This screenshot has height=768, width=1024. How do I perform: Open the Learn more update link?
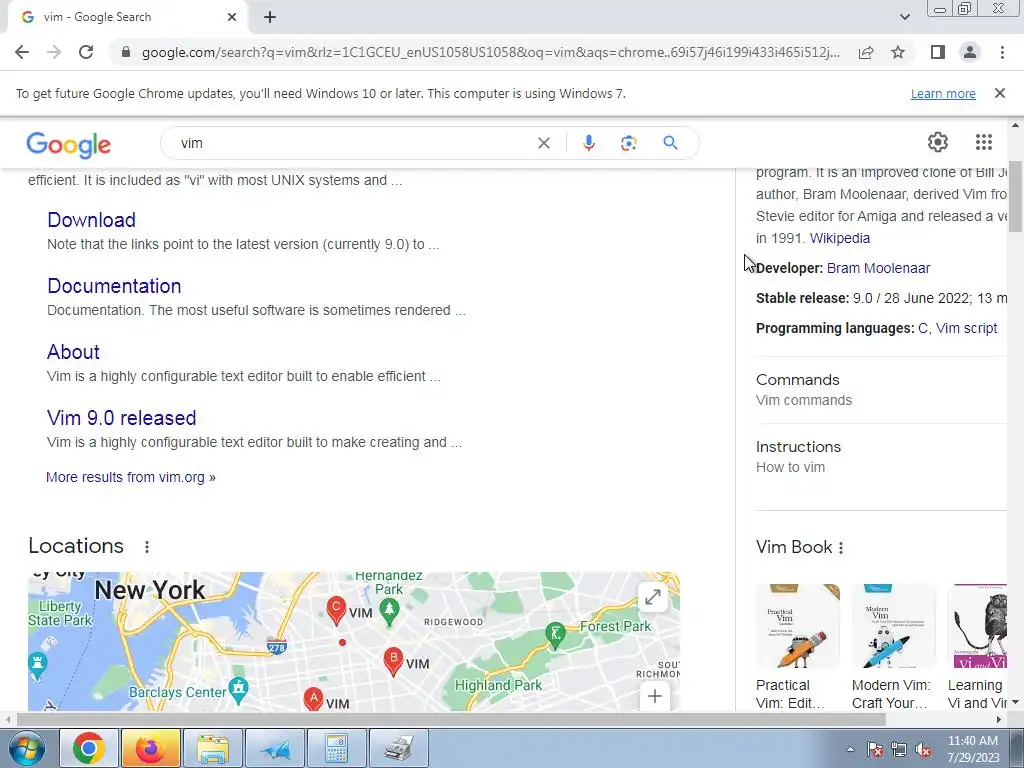click(x=943, y=93)
